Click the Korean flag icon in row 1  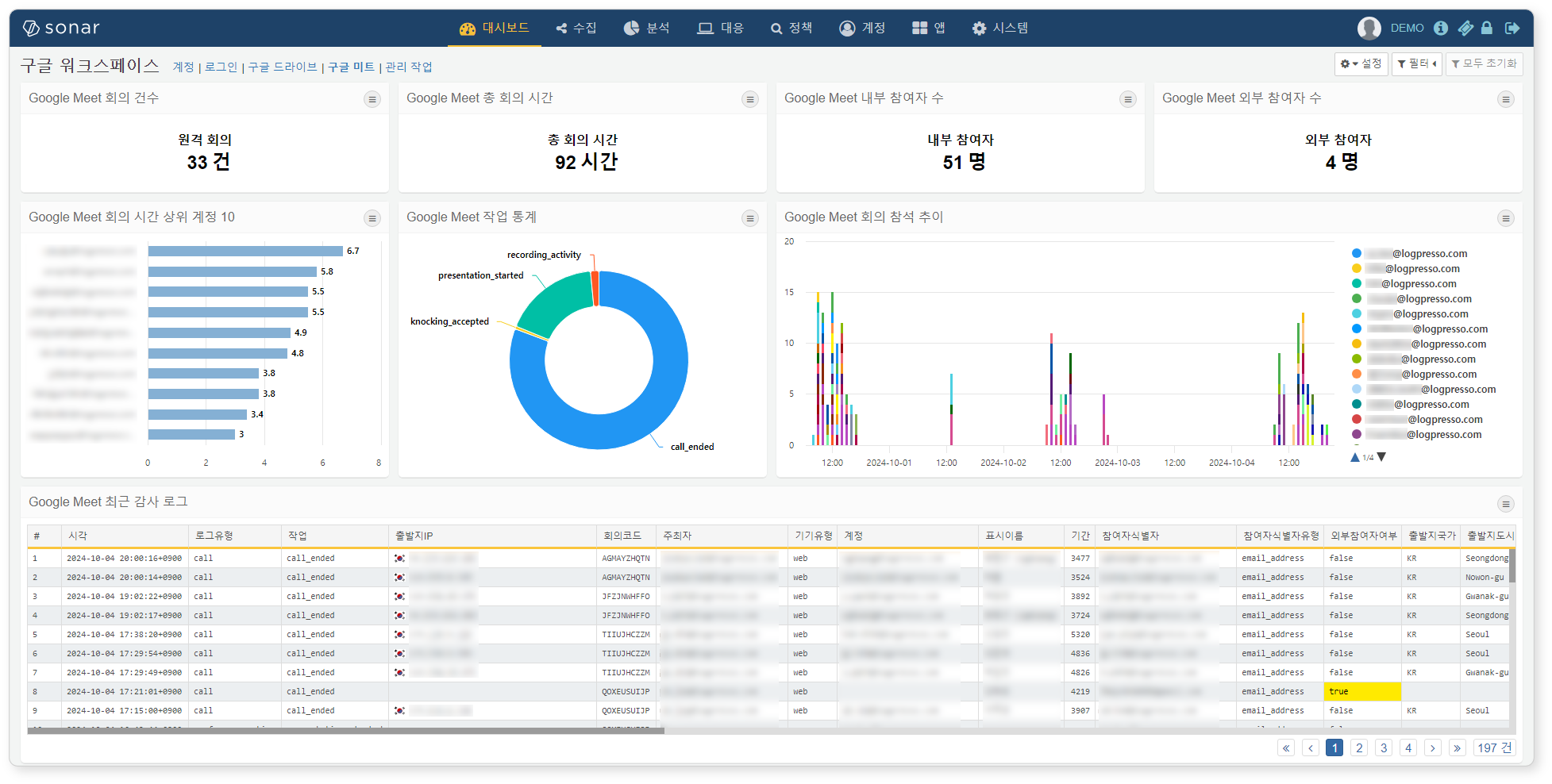tap(399, 559)
